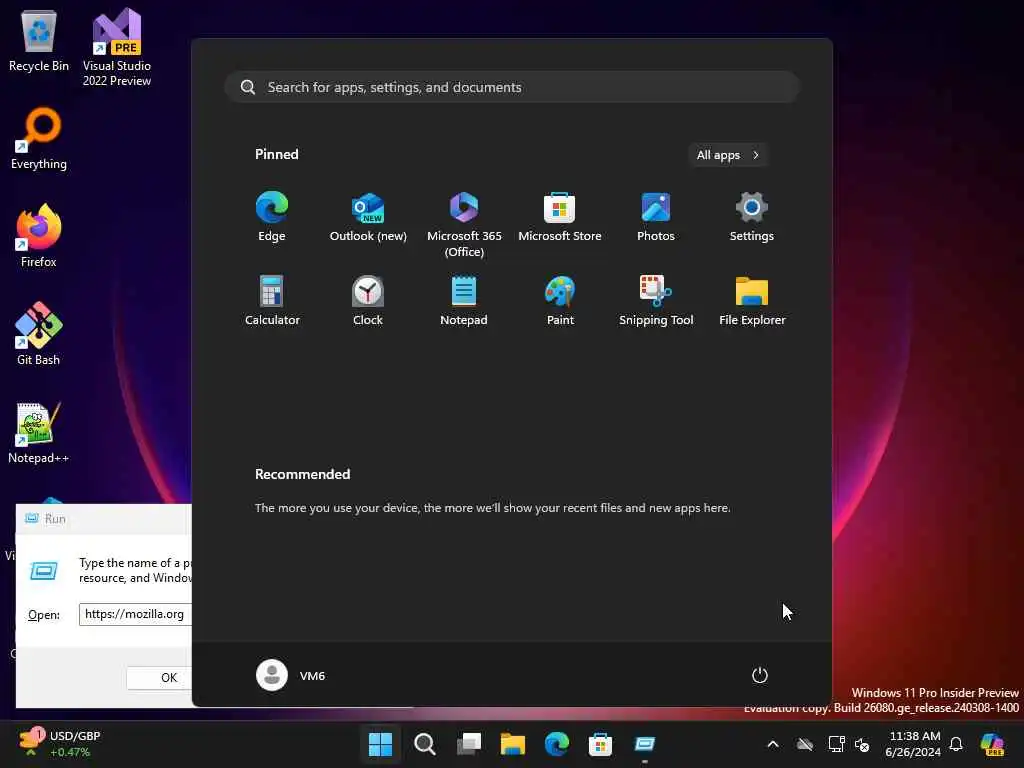This screenshot has width=1024, height=768.
Task: Launch the Snipping Tool
Action: (x=656, y=301)
